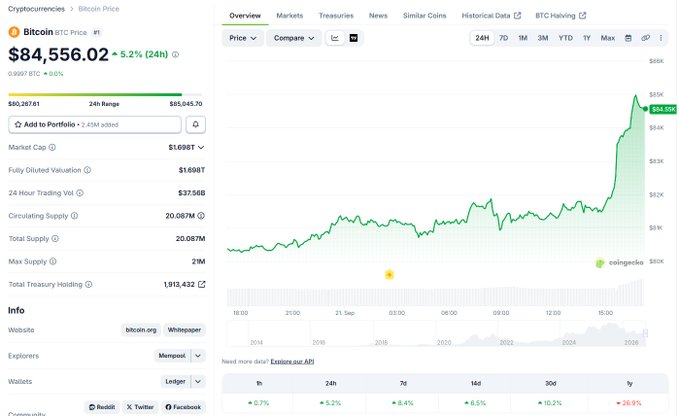Expand the Explorers dropdown arrow
Screen dimensions: 679x416
point(198,356)
